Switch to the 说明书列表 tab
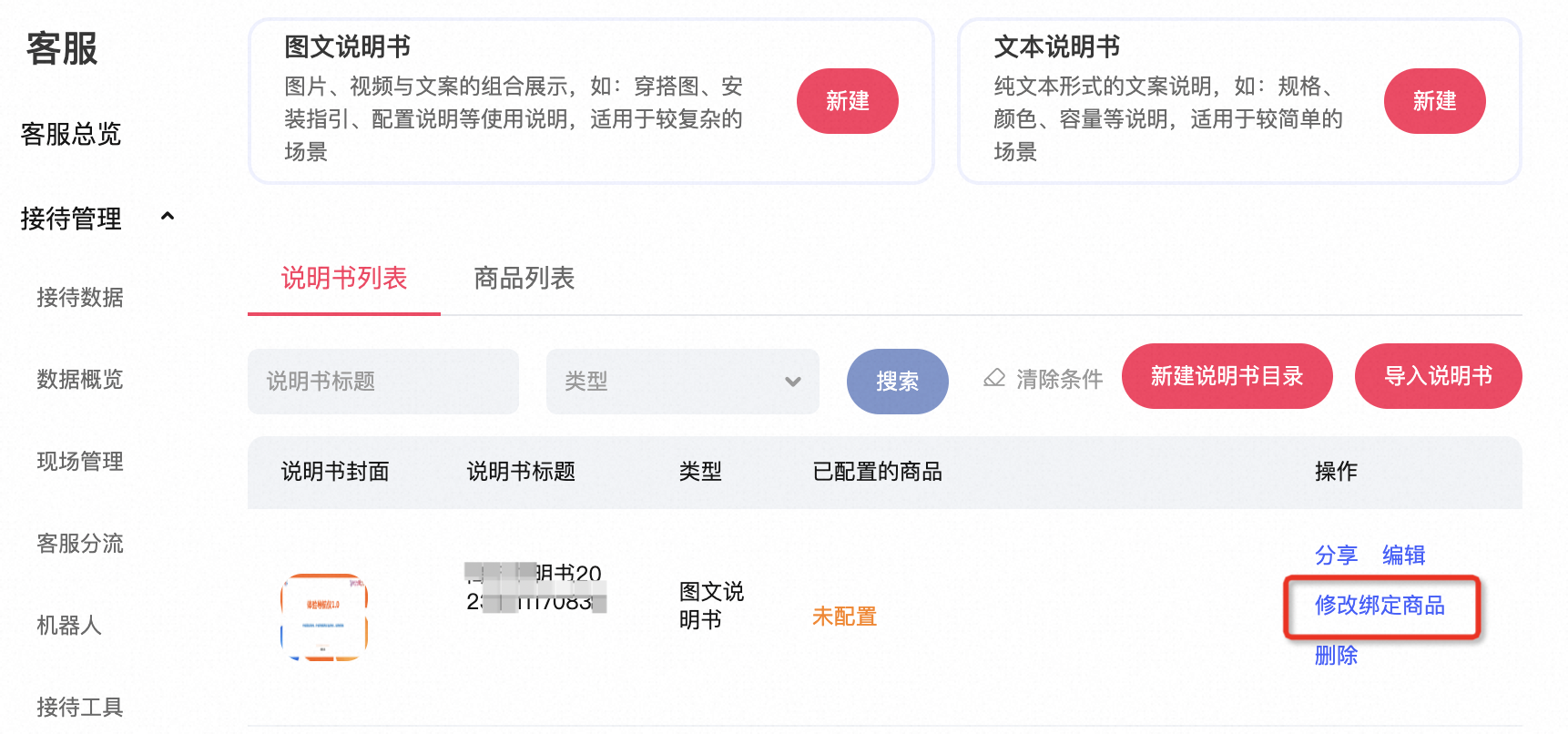The height and width of the screenshot is (734, 1568). coord(344,279)
